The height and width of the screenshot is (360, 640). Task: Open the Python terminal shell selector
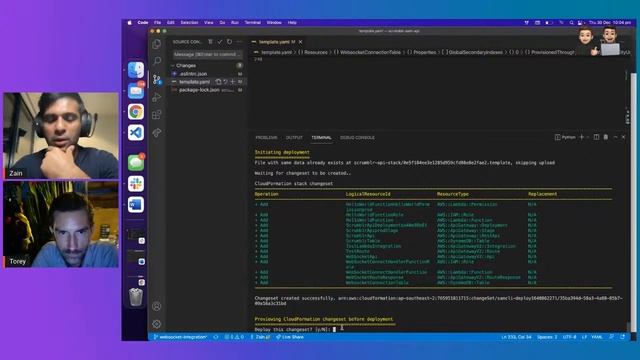[x=565, y=137]
